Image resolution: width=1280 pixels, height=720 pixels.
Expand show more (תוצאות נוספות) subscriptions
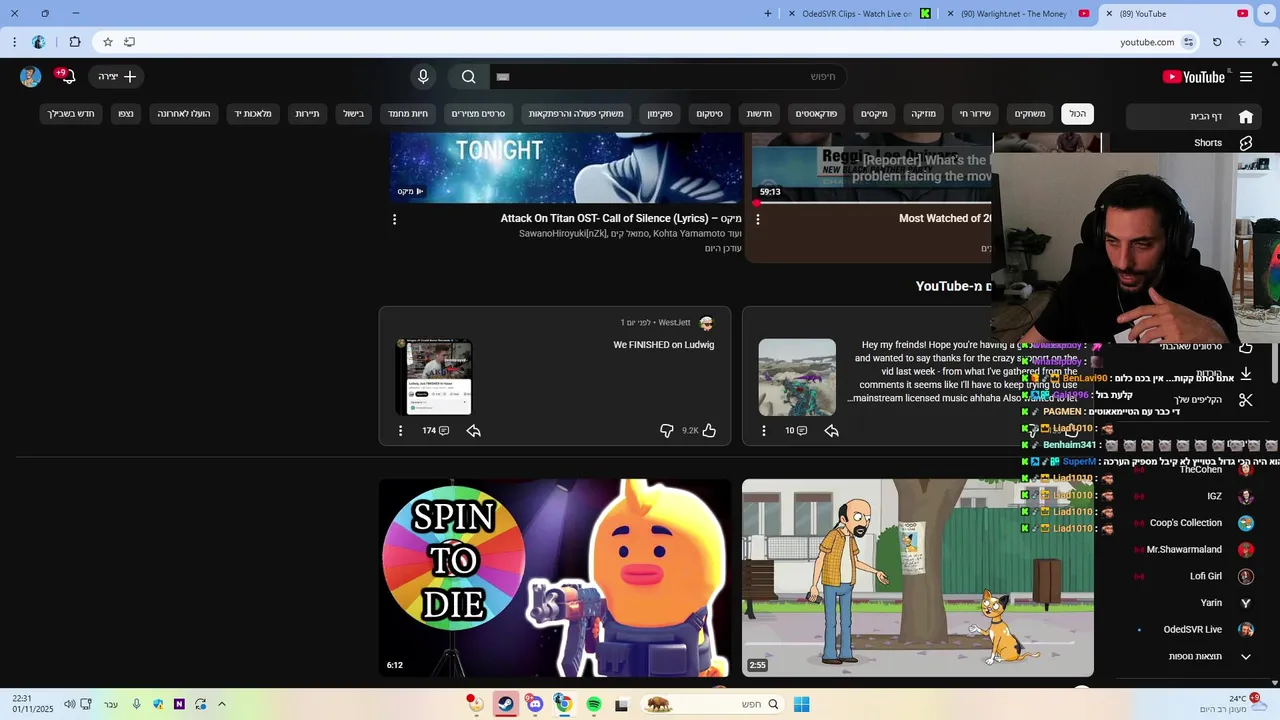coord(1210,657)
